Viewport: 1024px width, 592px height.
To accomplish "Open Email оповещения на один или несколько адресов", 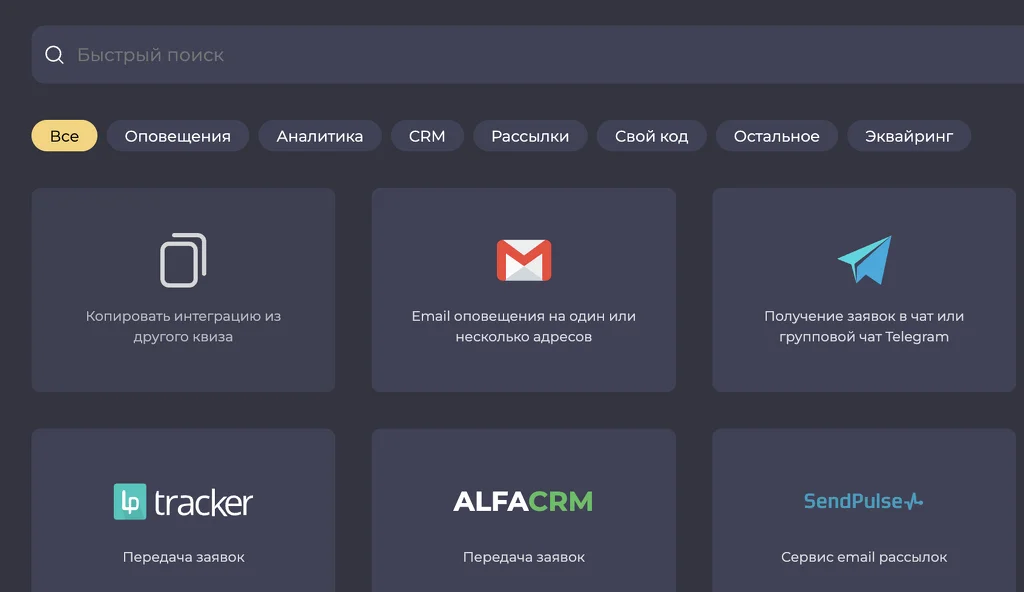I will 524,326.
